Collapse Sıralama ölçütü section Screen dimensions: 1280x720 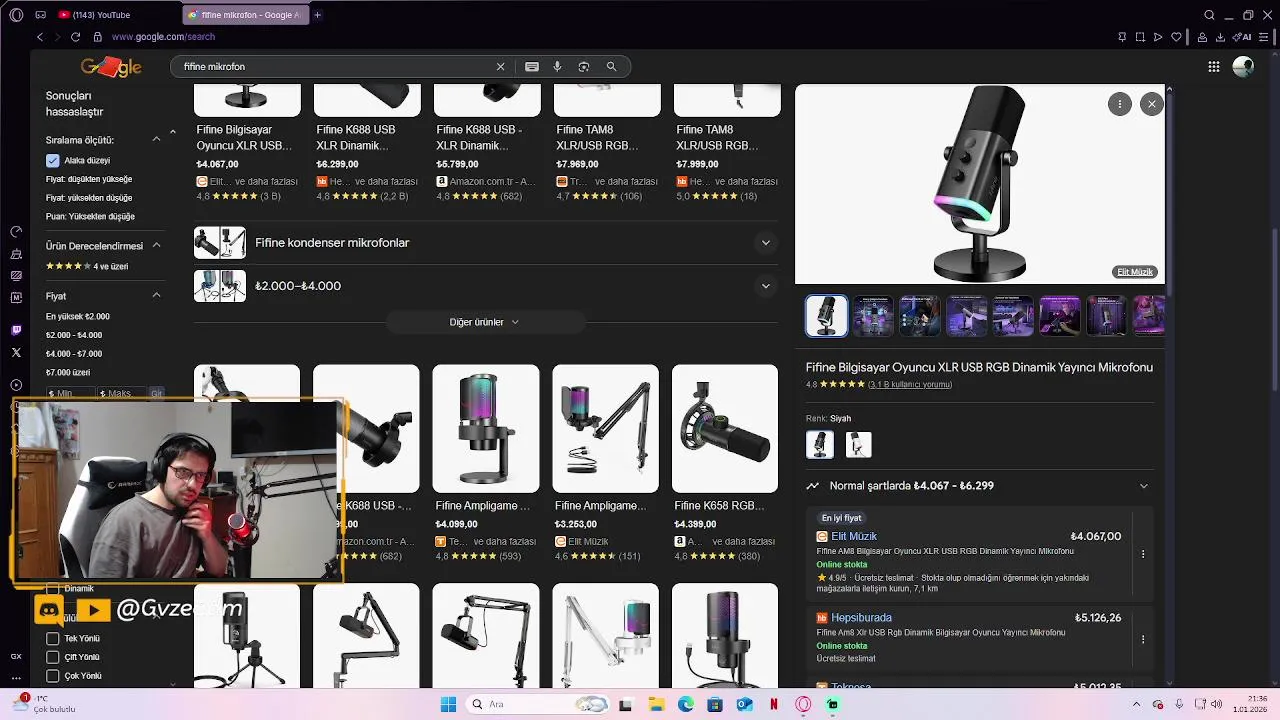(156, 140)
